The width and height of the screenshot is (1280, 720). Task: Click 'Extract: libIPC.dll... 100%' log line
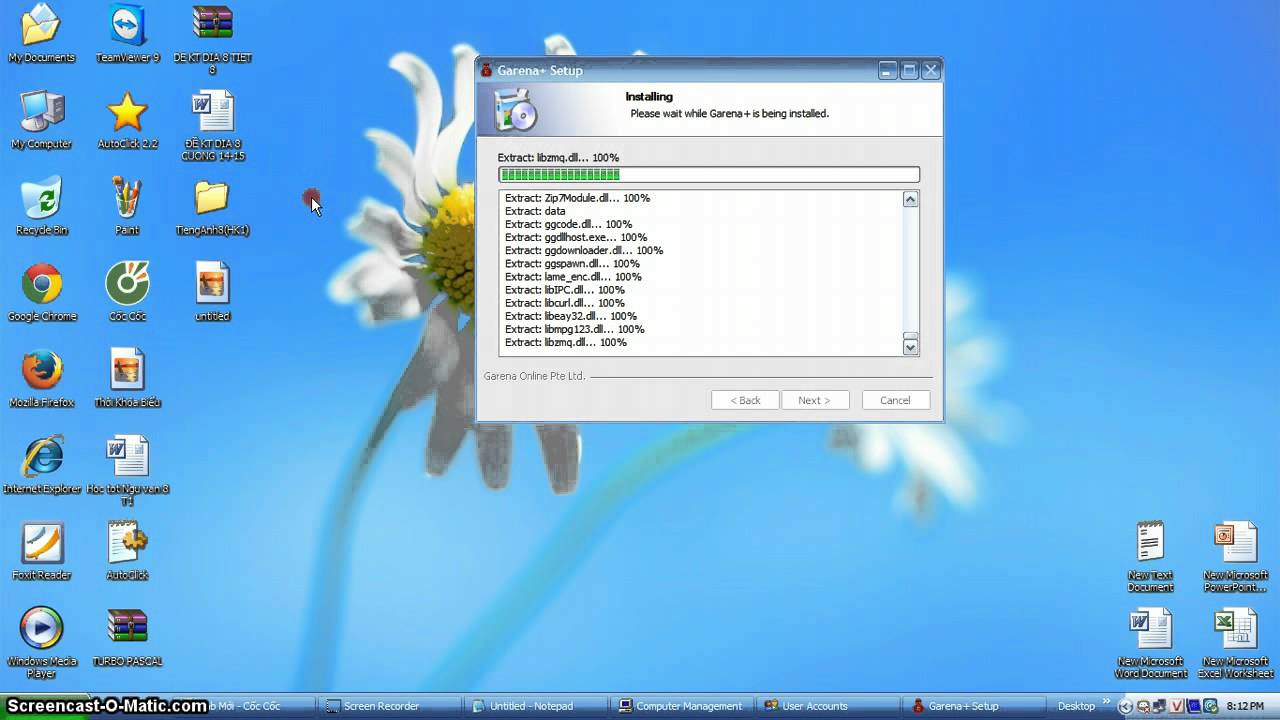click(x=564, y=289)
